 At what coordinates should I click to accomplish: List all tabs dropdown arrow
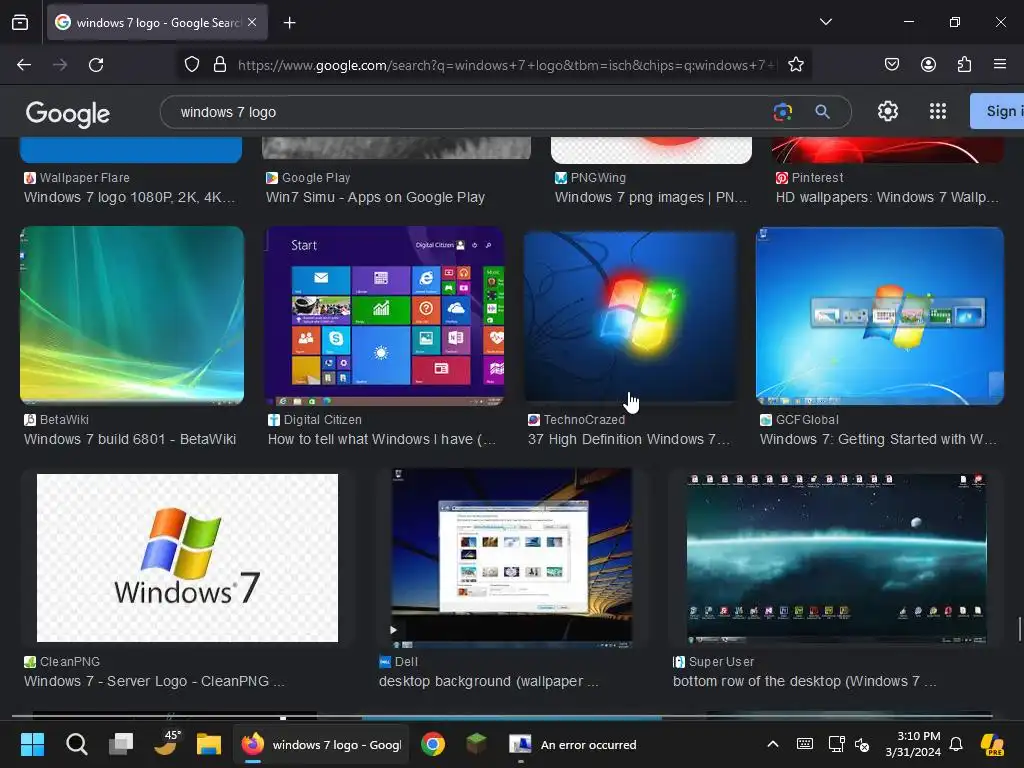click(x=825, y=22)
